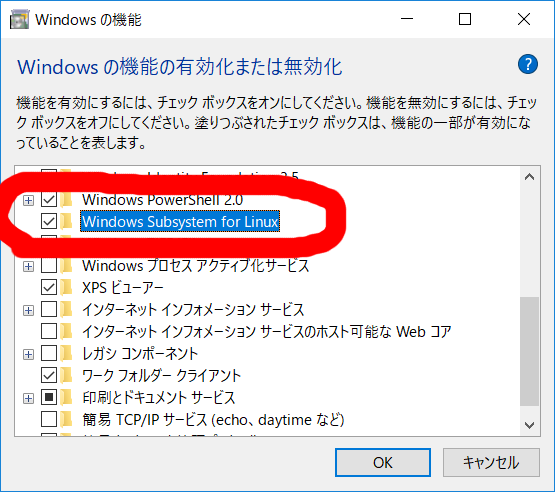This screenshot has width=555, height=492.
Task: Click folder icon beside Windows PowerShell 2.0
Action: point(67,200)
